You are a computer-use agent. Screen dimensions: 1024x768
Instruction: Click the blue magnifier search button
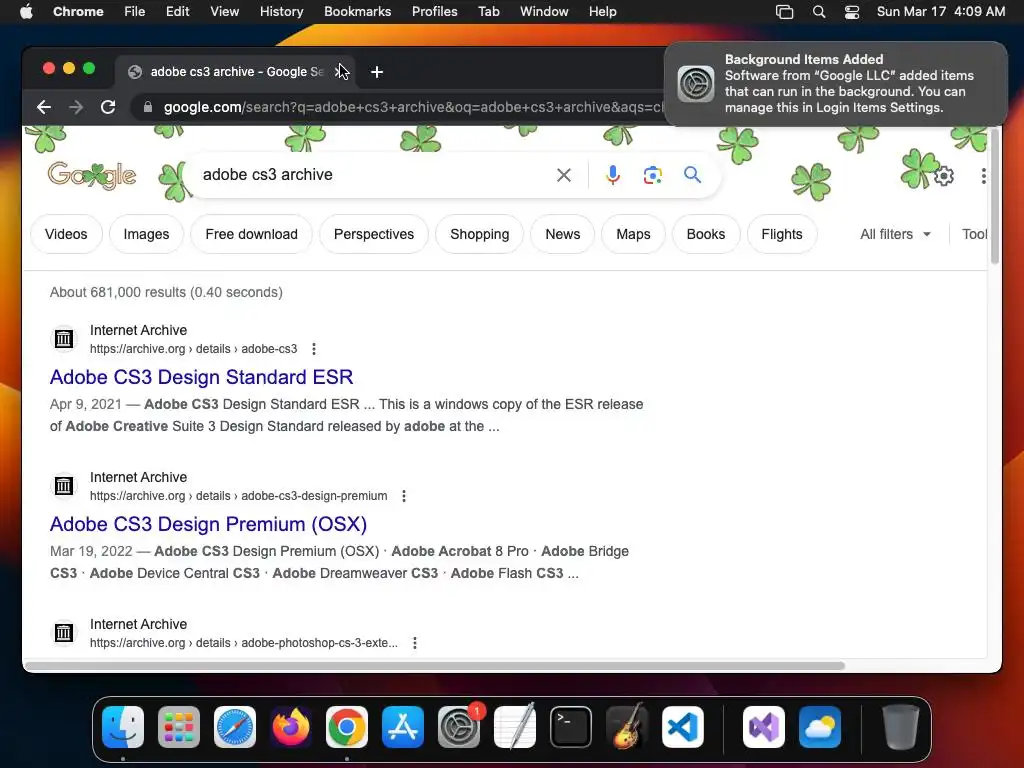point(692,174)
